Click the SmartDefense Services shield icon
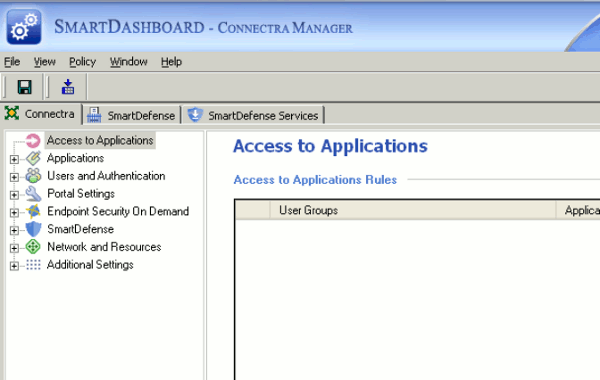Screen dimensions: 600x380 pos(195,115)
